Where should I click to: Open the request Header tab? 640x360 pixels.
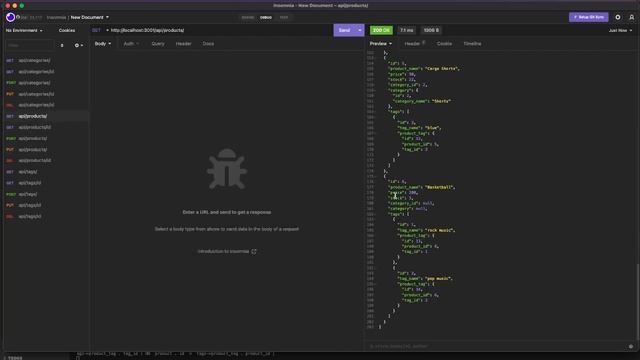pyautogui.click(x=184, y=44)
